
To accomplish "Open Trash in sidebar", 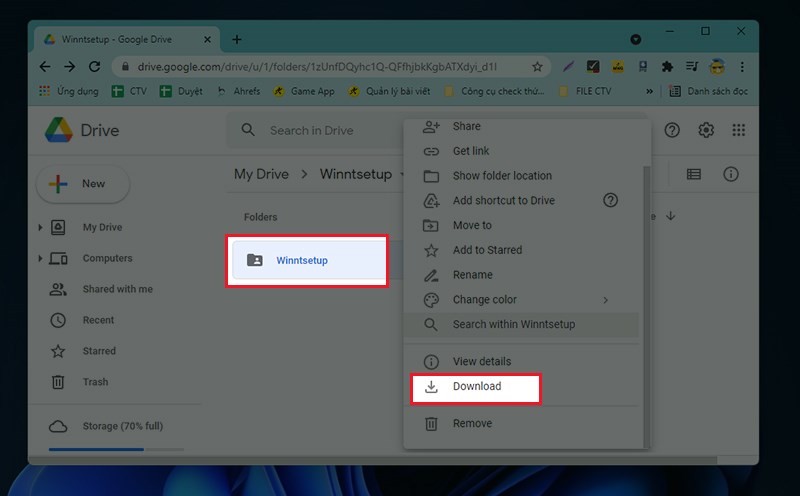I will [x=95, y=382].
